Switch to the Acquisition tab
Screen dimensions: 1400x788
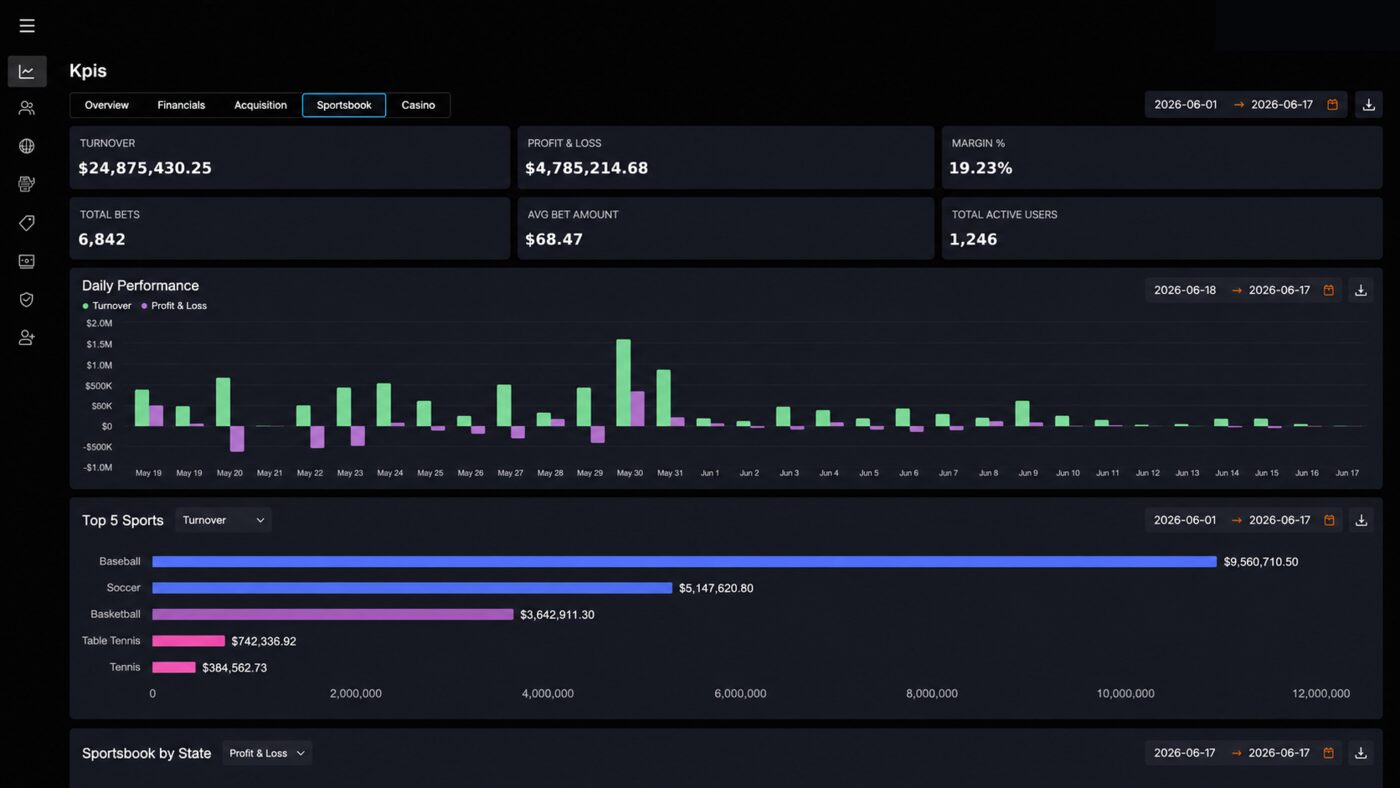pyautogui.click(x=260, y=105)
